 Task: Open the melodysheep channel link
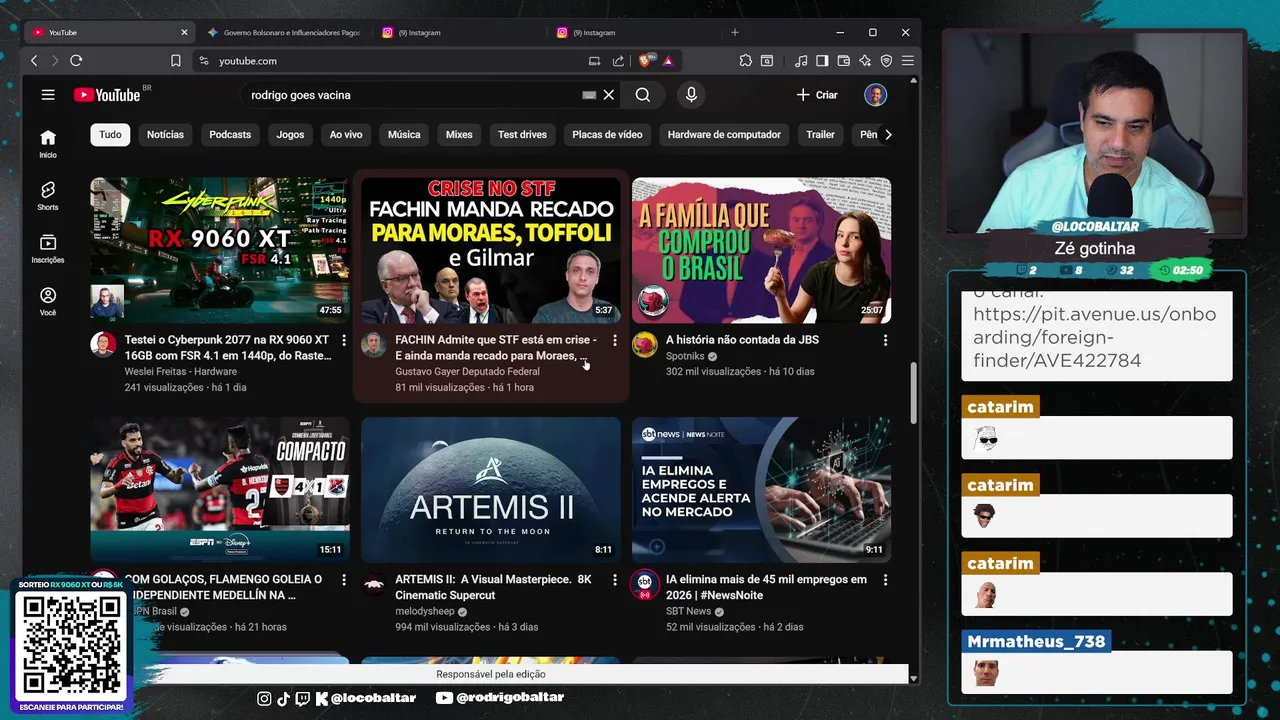pos(424,611)
